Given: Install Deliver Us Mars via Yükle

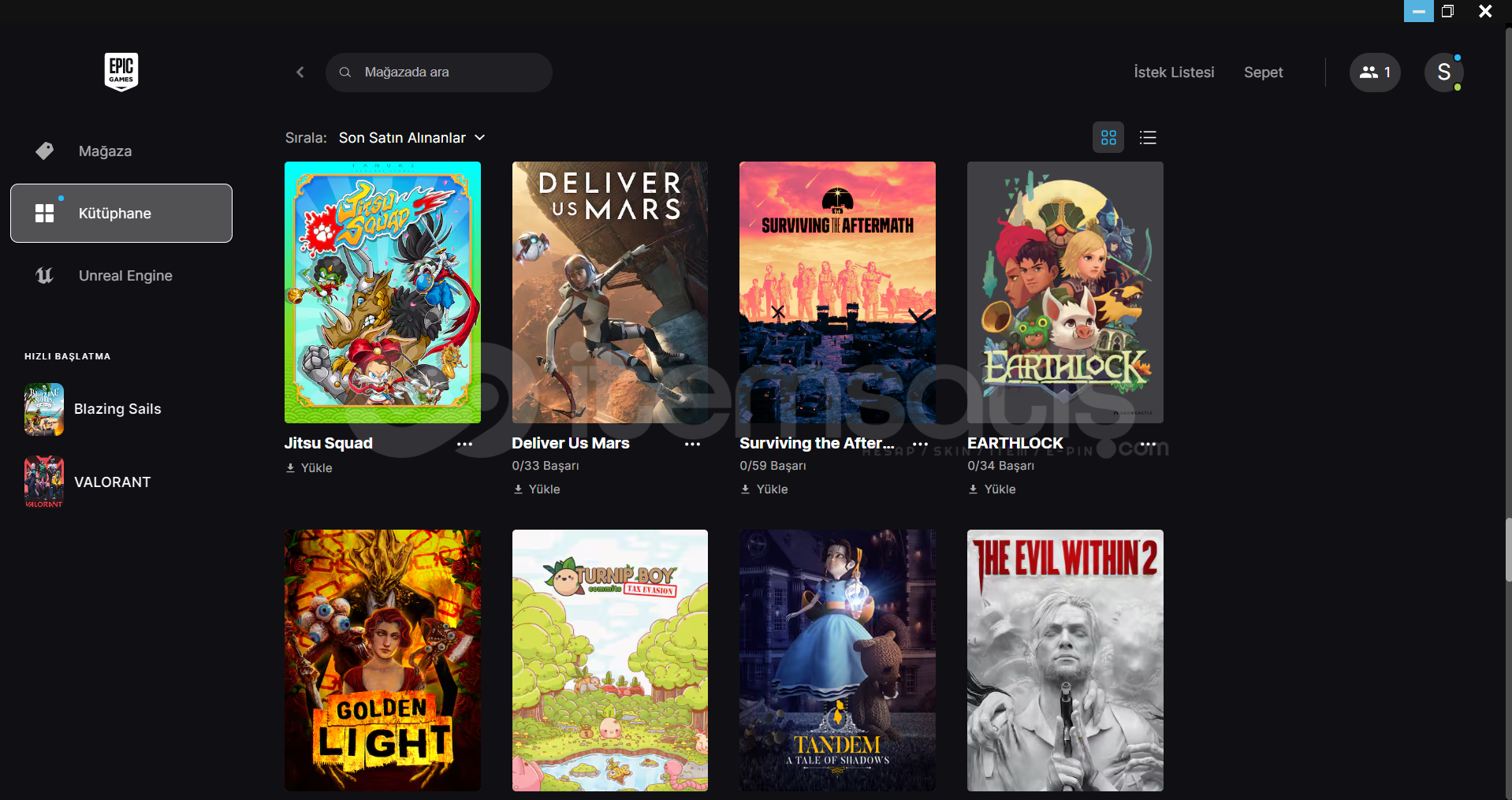Looking at the screenshot, I should pyautogui.click(x=536, y=489).
